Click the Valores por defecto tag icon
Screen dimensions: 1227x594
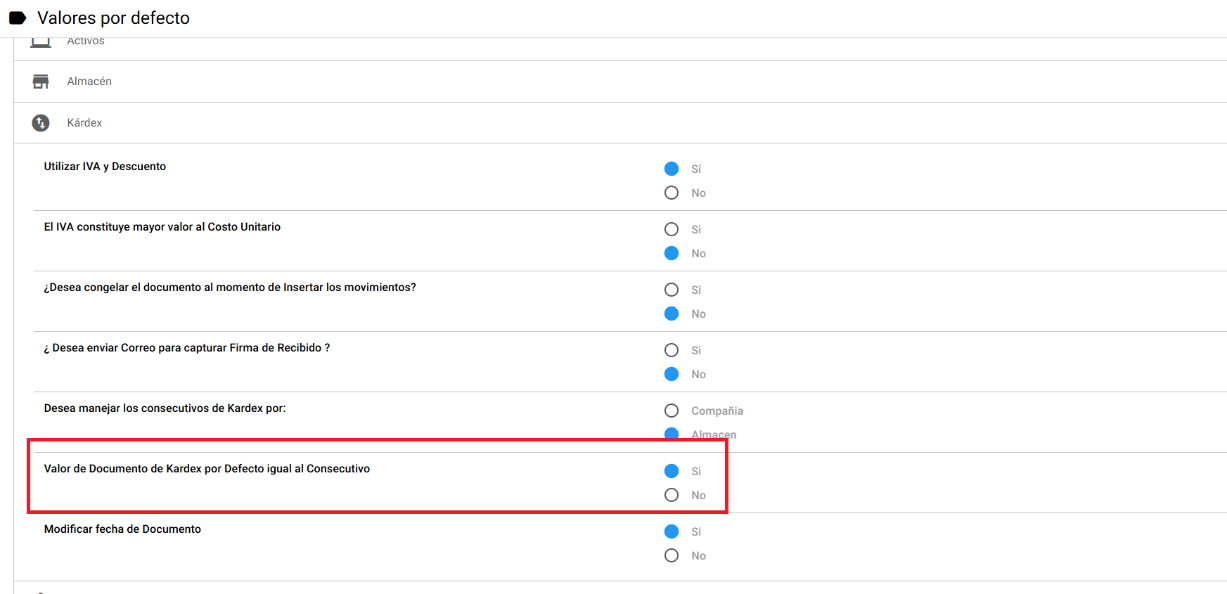point(18,18)
